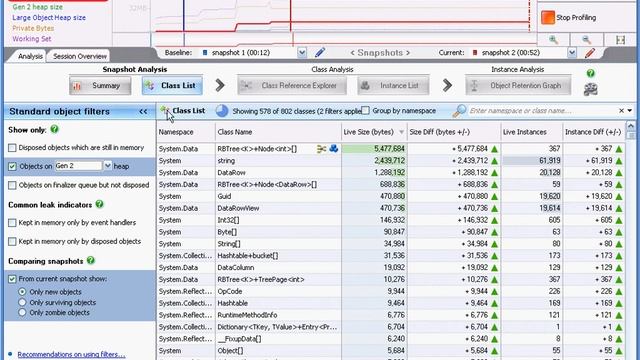Viewport: 640px width, 360px height.
Task: Switch to the Session Overview tab
Action: coord(80,56)
